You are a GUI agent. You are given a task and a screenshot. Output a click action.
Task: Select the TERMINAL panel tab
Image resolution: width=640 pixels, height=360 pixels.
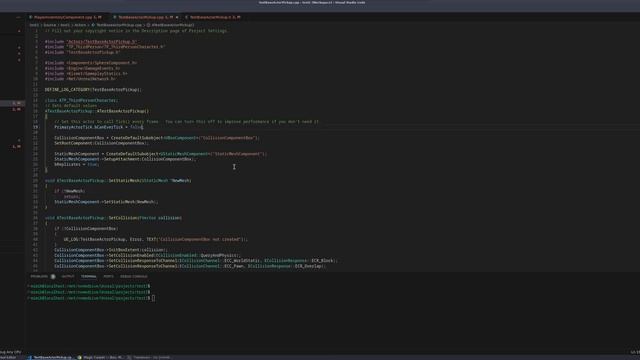[89, 276]
